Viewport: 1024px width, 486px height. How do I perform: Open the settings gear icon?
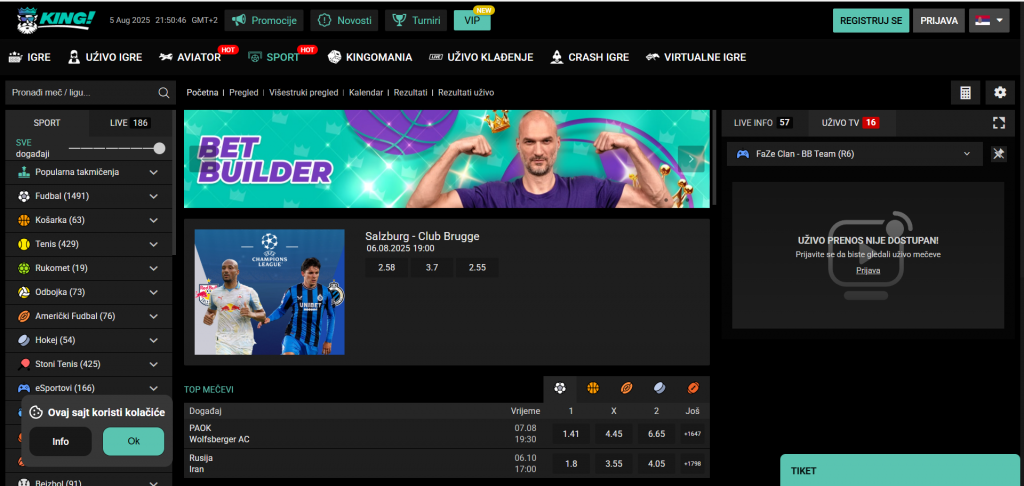1000,93
